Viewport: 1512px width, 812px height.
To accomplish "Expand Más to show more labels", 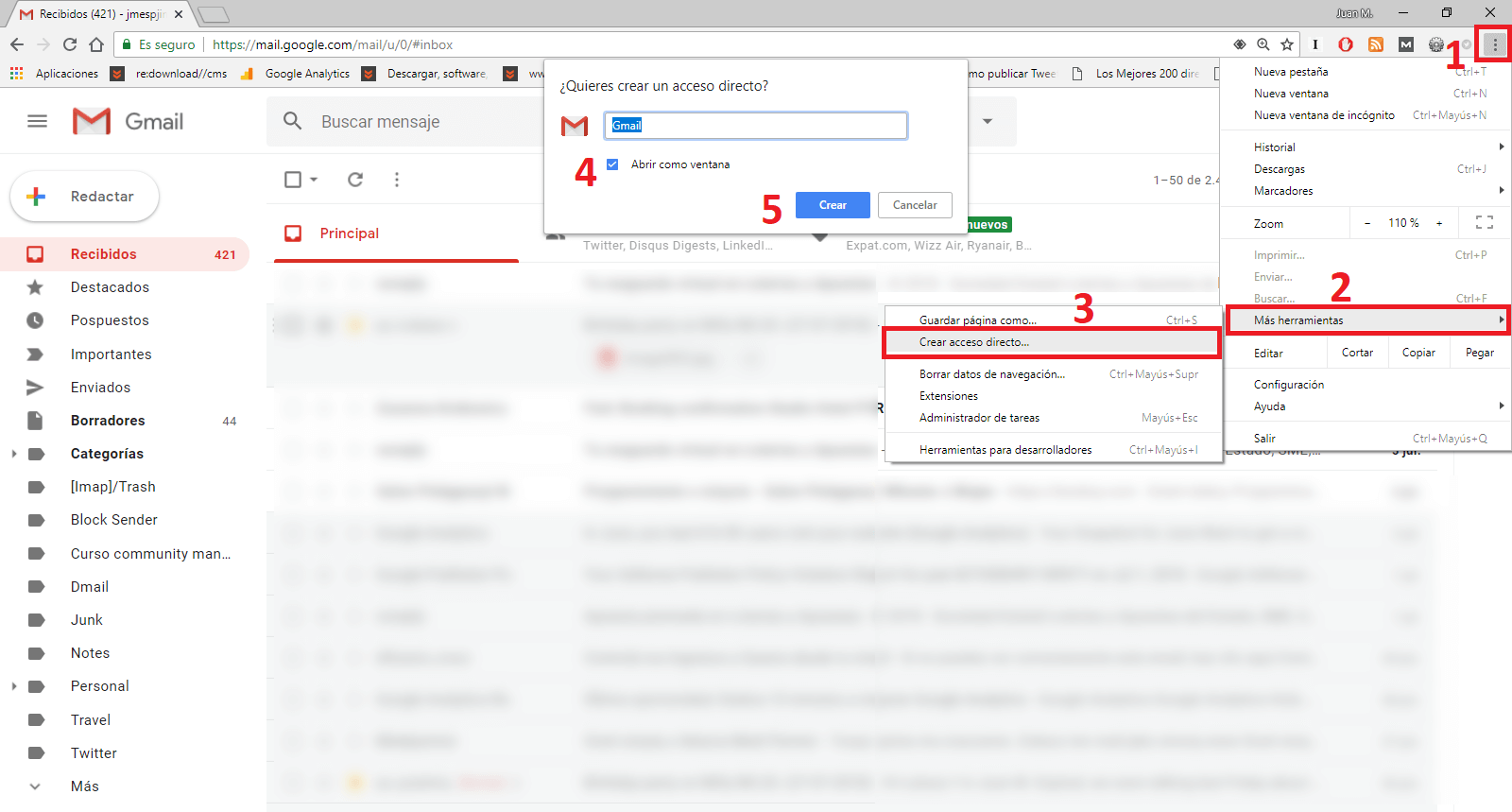I will [84, 786].
